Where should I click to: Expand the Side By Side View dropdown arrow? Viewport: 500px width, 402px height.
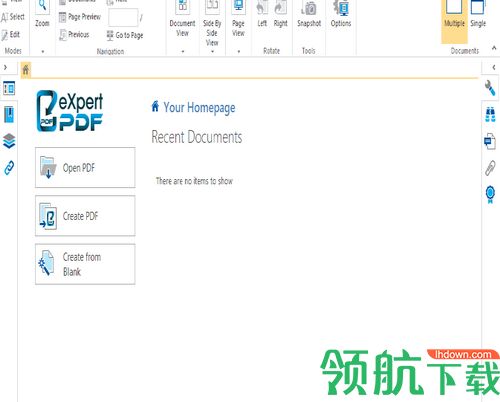(x=212, y=52)
